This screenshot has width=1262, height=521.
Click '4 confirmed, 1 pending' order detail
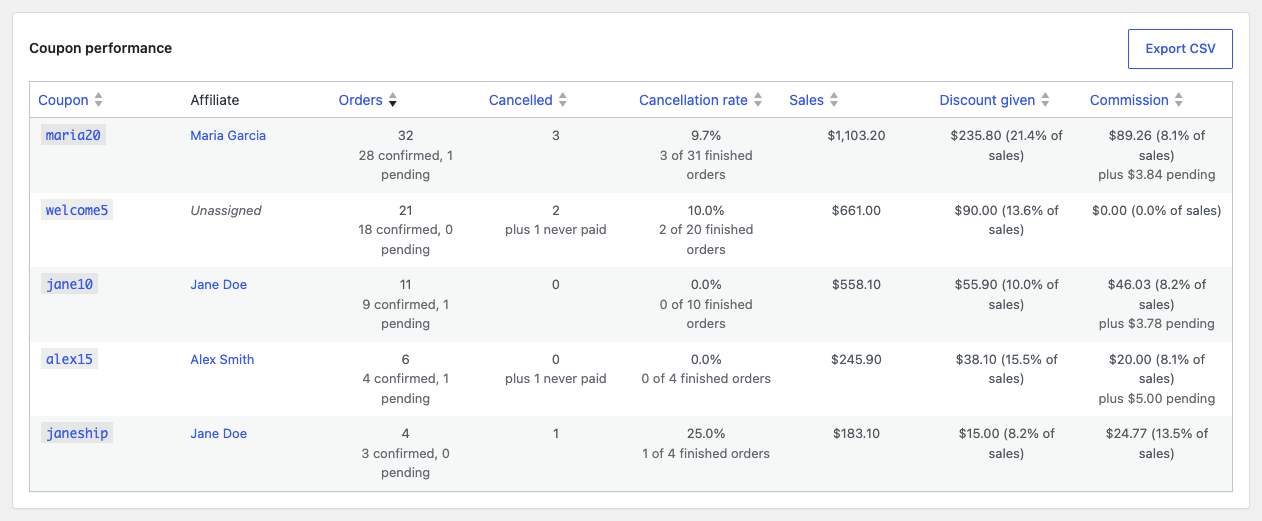point(405,389)
